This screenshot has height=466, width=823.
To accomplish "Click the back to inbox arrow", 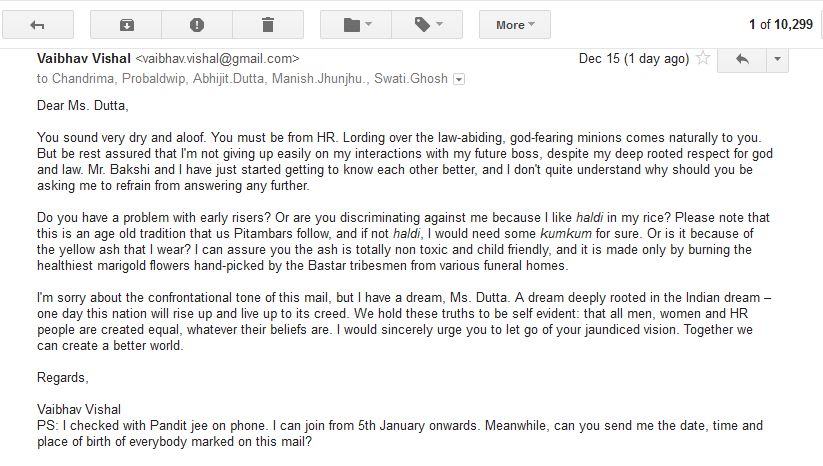I will click(x=38, y=24).
